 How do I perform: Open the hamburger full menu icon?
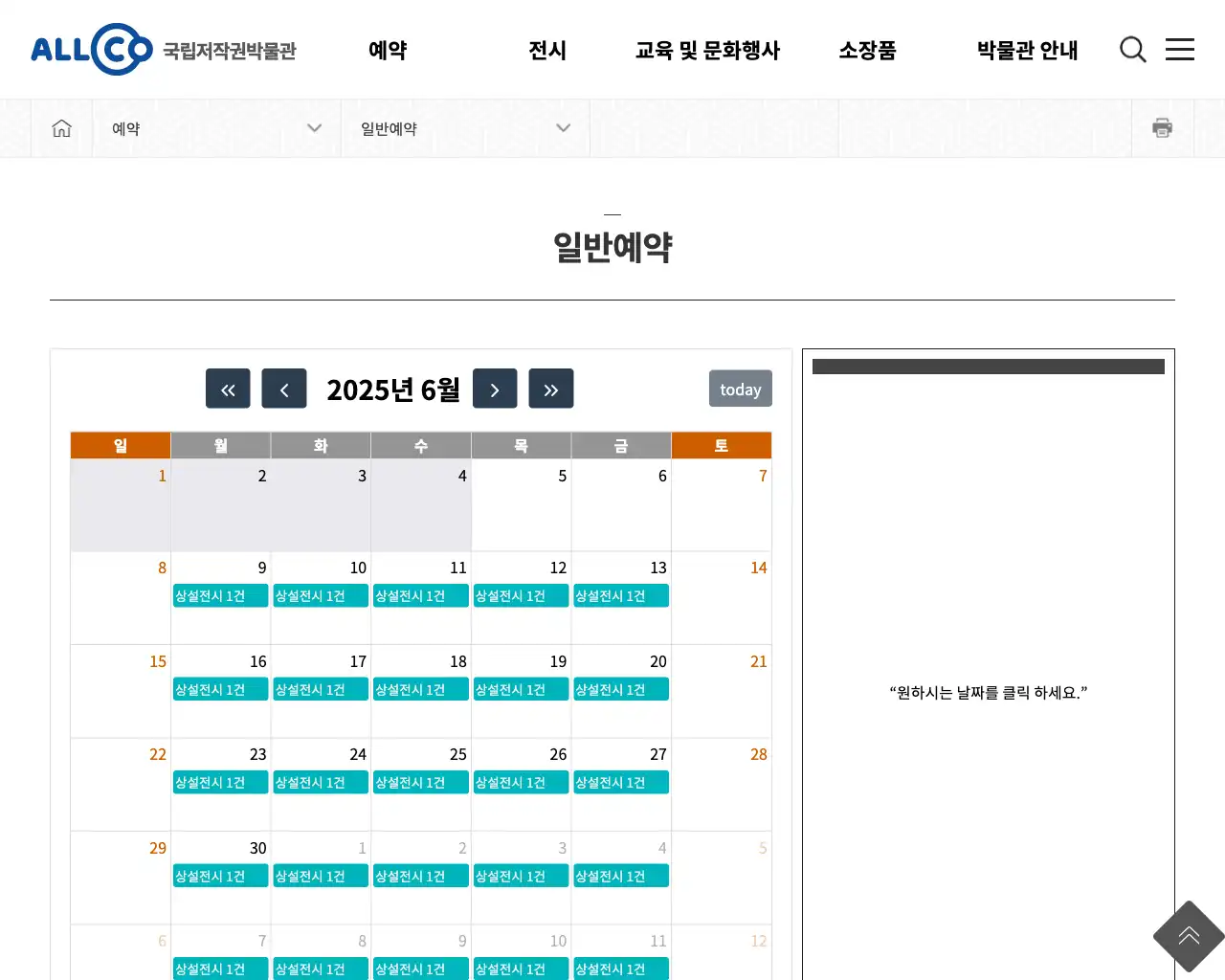(1180, 50)
